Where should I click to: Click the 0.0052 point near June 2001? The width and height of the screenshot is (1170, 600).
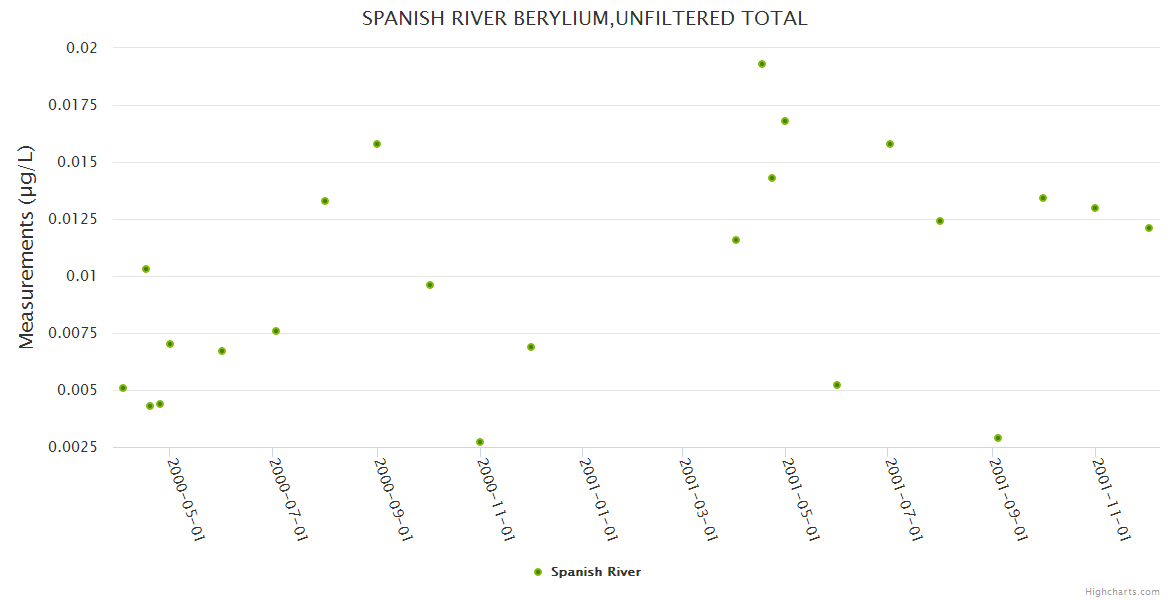click(837, 385)
